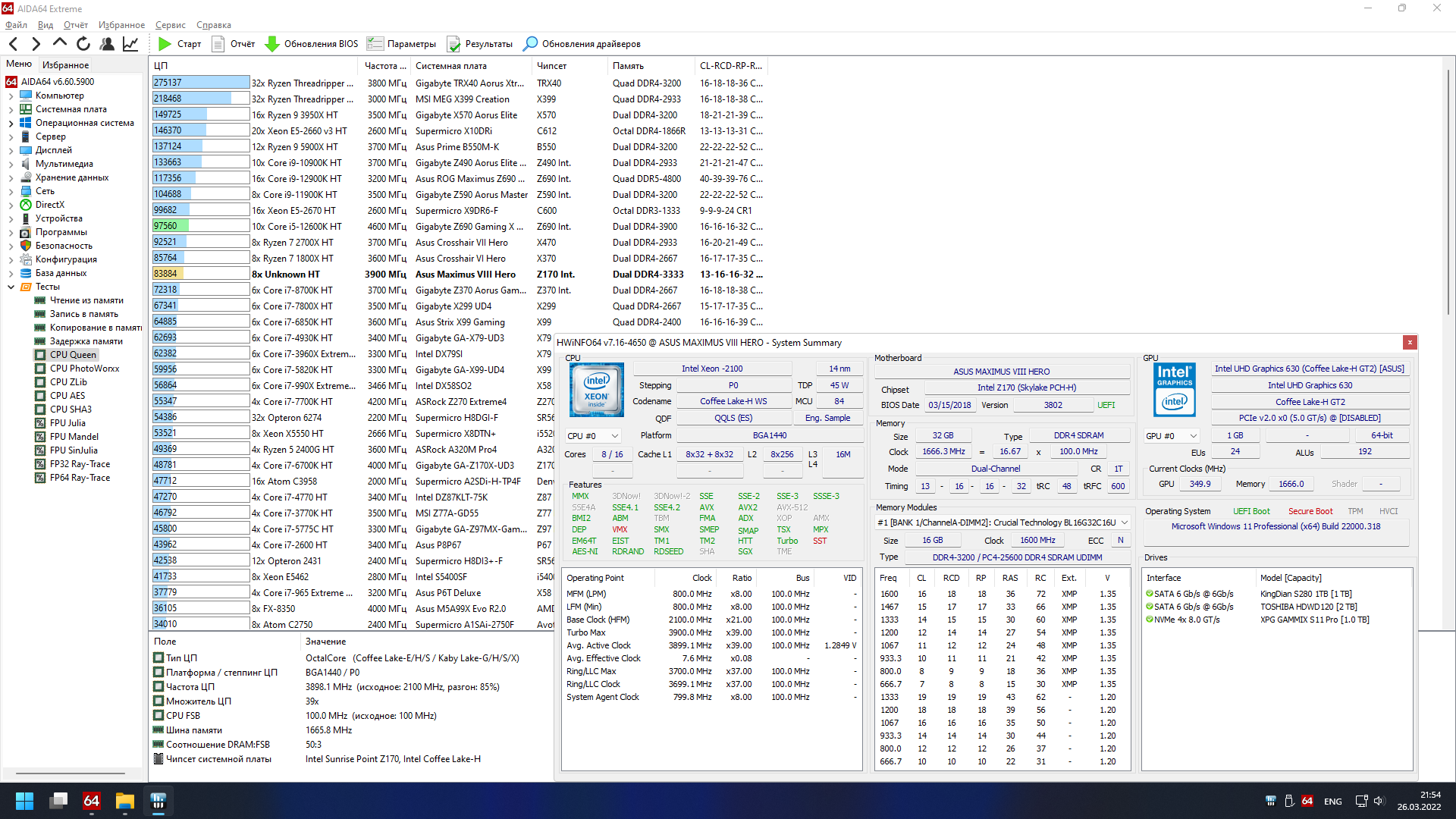Open driver updates magnifier icon
1456x819 pixels.
(530, 44)
